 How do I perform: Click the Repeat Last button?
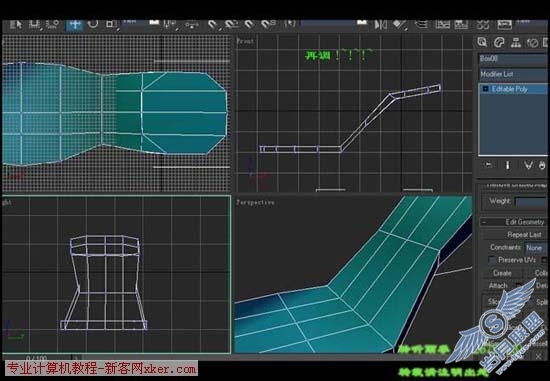tap(514, 234)
